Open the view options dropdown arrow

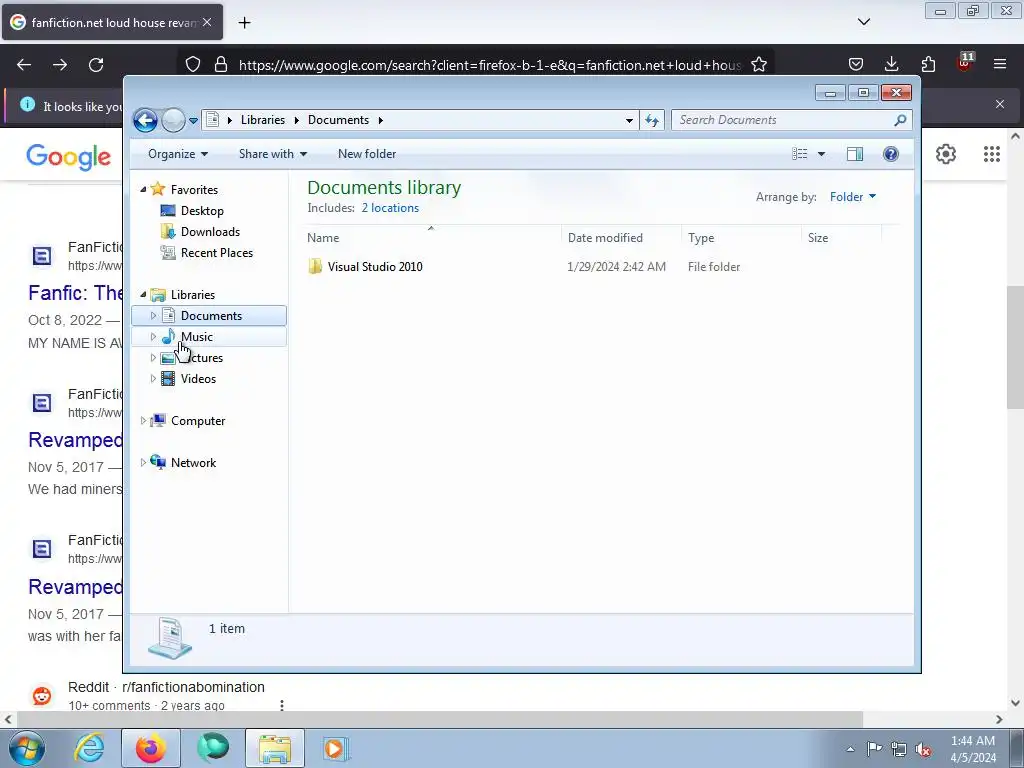tap(822, 154)
